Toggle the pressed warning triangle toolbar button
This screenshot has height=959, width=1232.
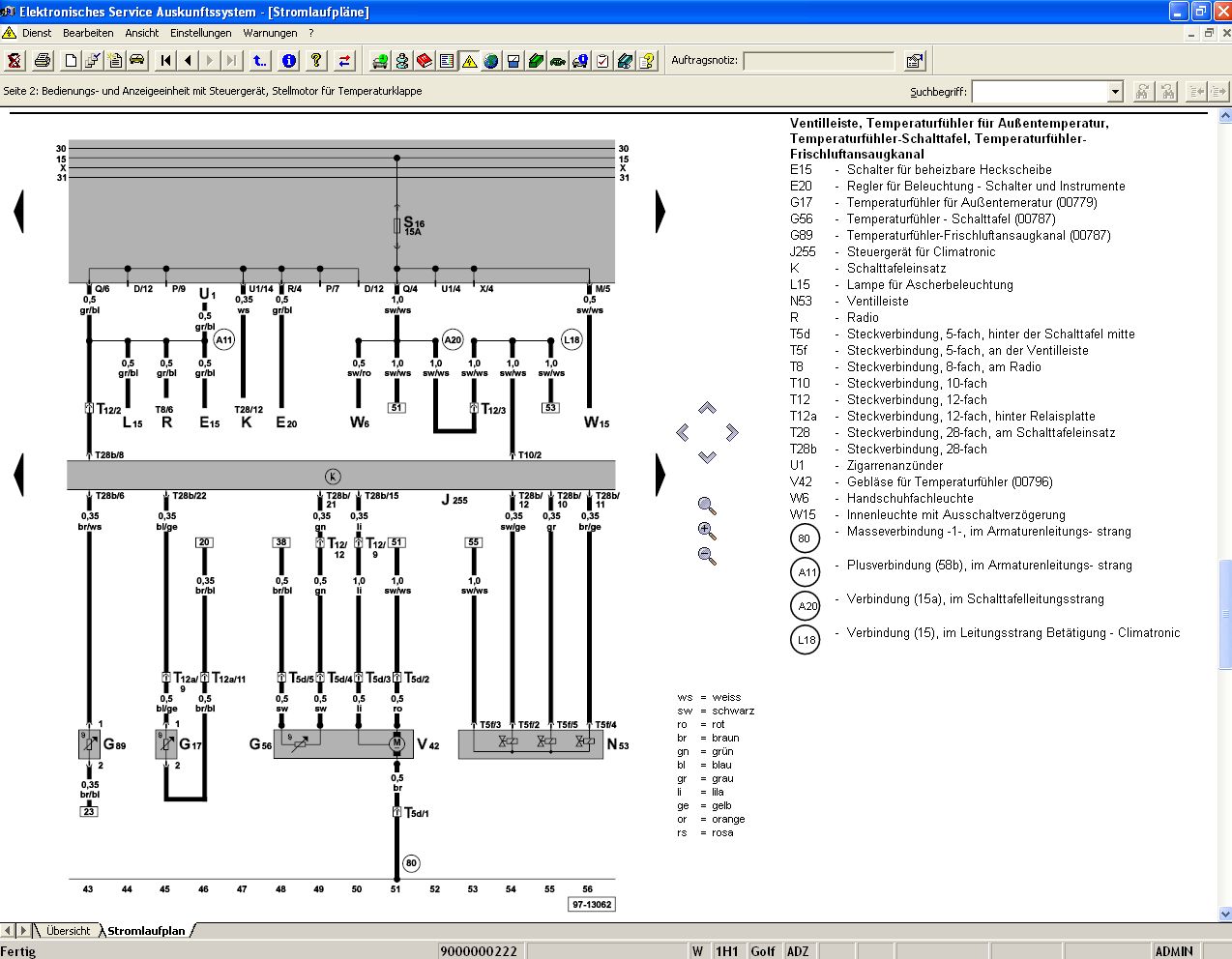tap(469, 61)
